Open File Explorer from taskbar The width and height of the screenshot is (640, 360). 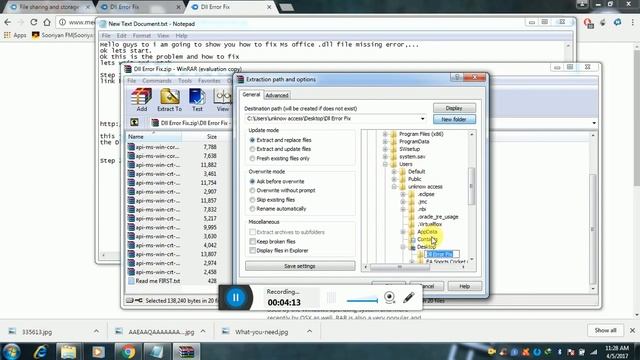click(69, 351)
